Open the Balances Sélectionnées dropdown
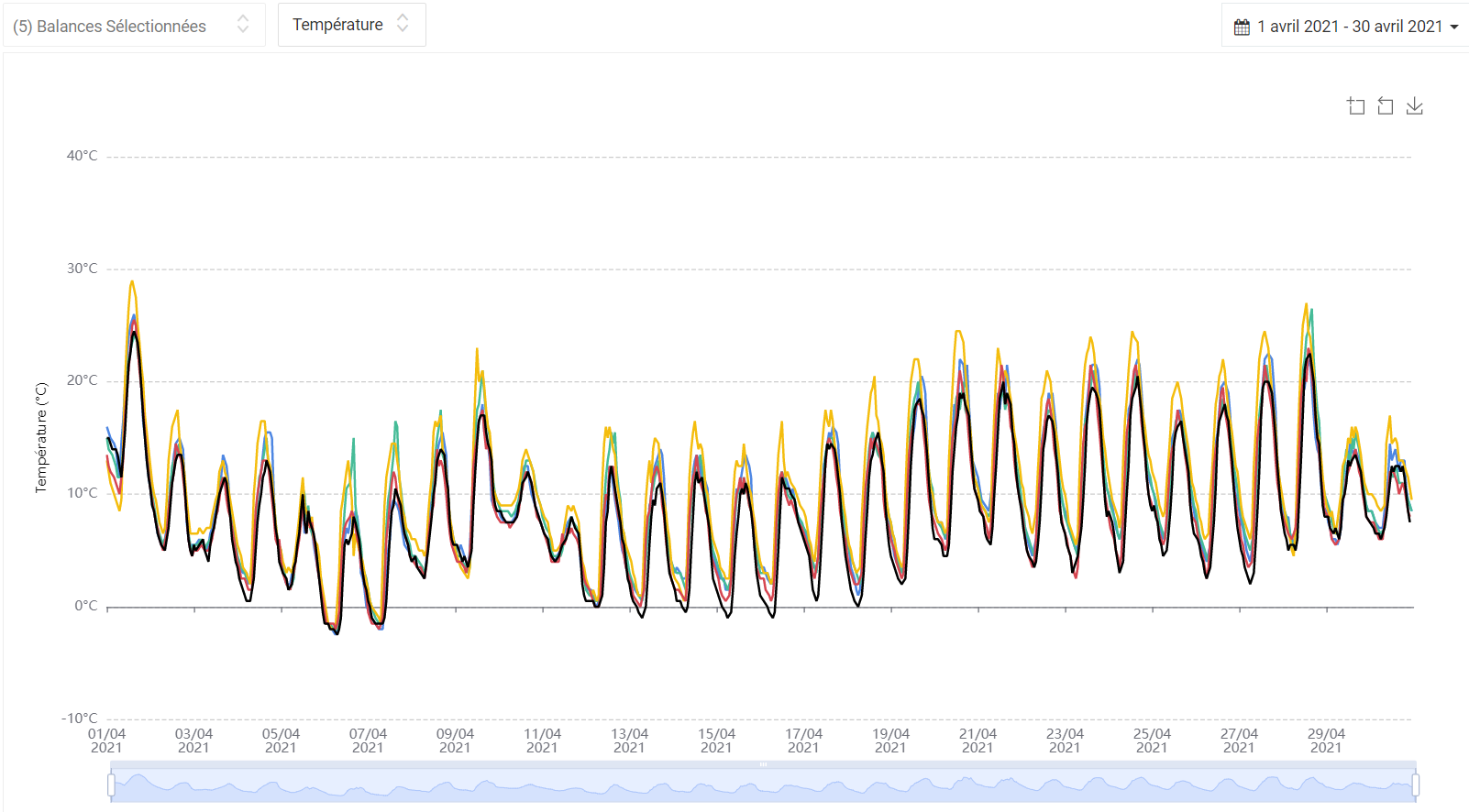 click(x=133, y=25)
